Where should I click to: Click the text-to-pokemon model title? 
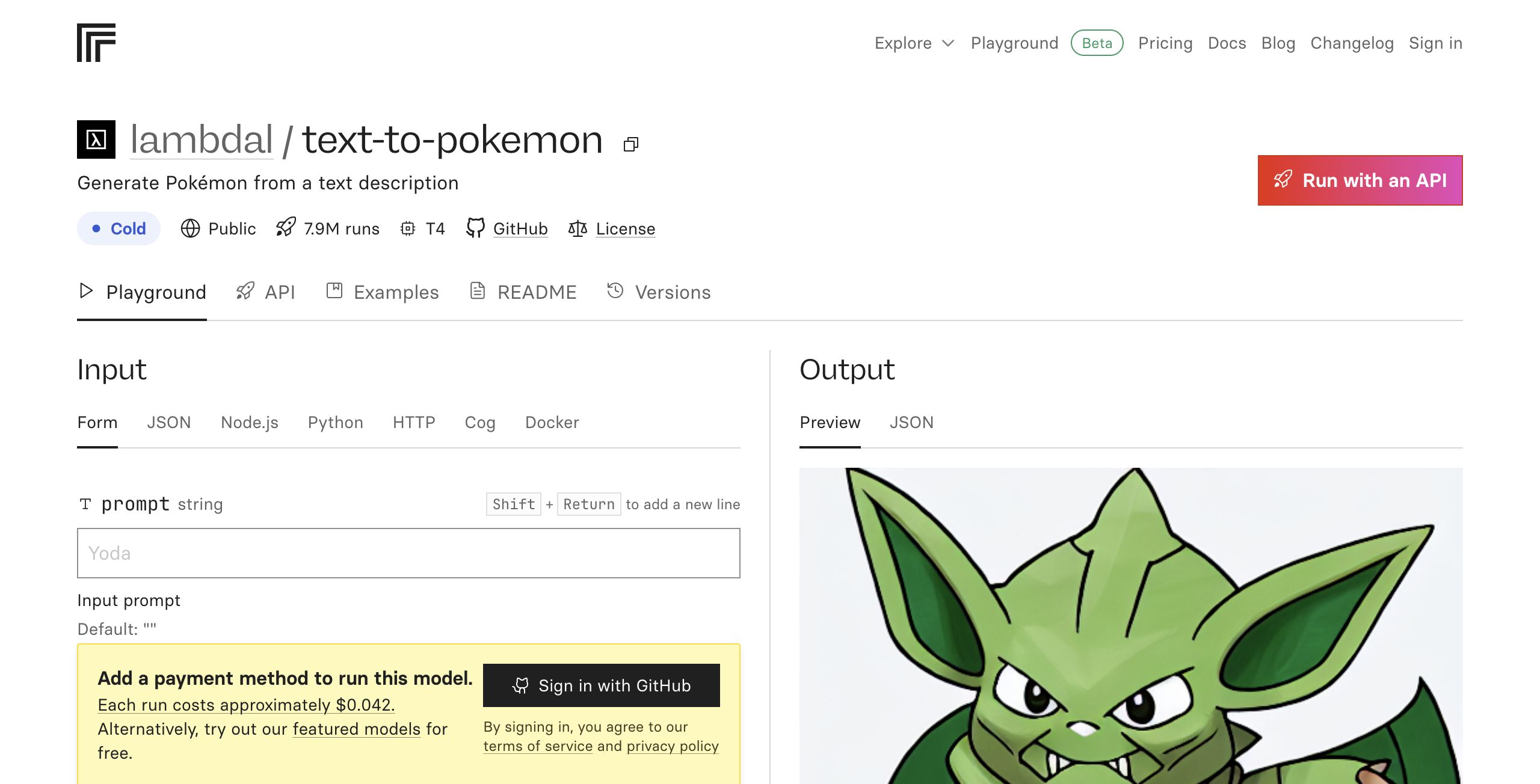[452, 139]
